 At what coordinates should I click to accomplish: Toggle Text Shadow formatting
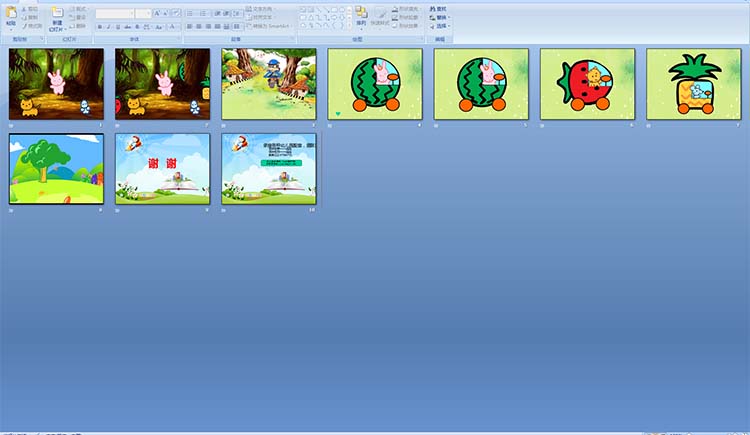coord(137,27)
